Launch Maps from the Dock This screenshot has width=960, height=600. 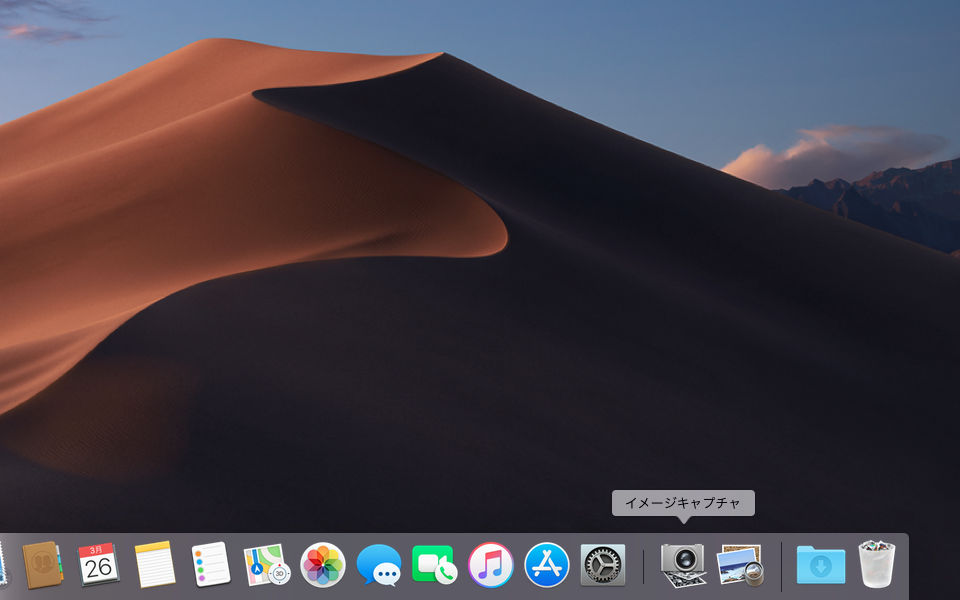pyautogui.click(x=266, y=564)
